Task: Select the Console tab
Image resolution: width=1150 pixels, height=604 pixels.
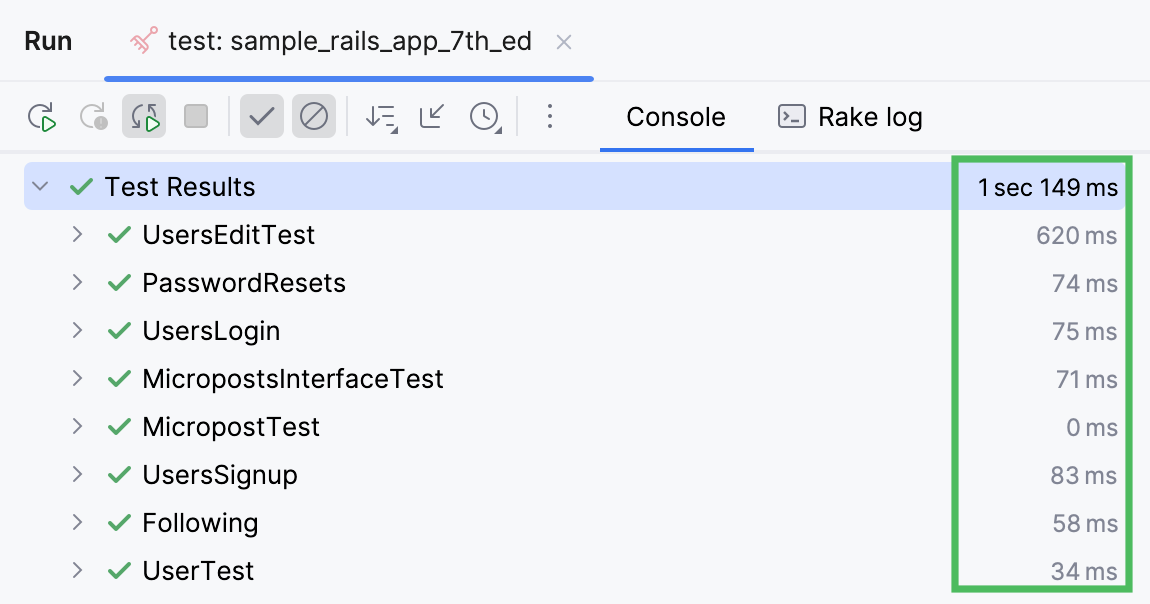Action: [676, 117]
